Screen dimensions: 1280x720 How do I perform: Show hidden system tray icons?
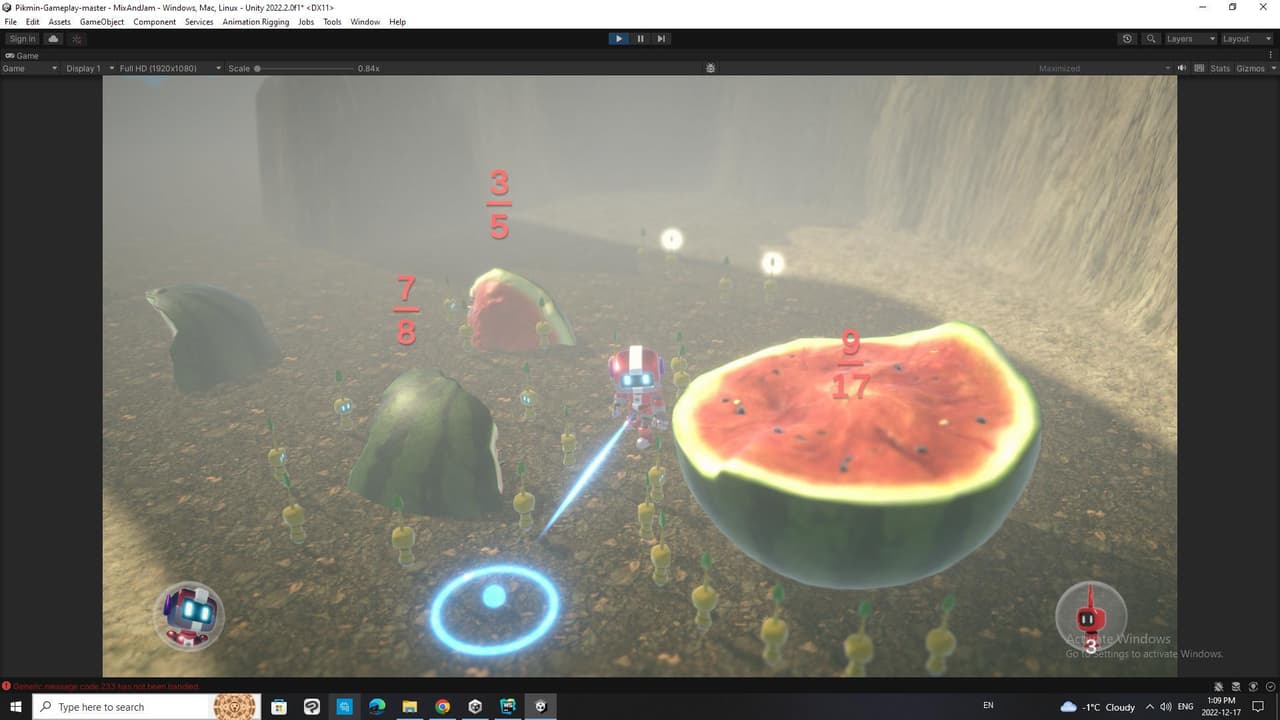click(x=1150, y=707)
